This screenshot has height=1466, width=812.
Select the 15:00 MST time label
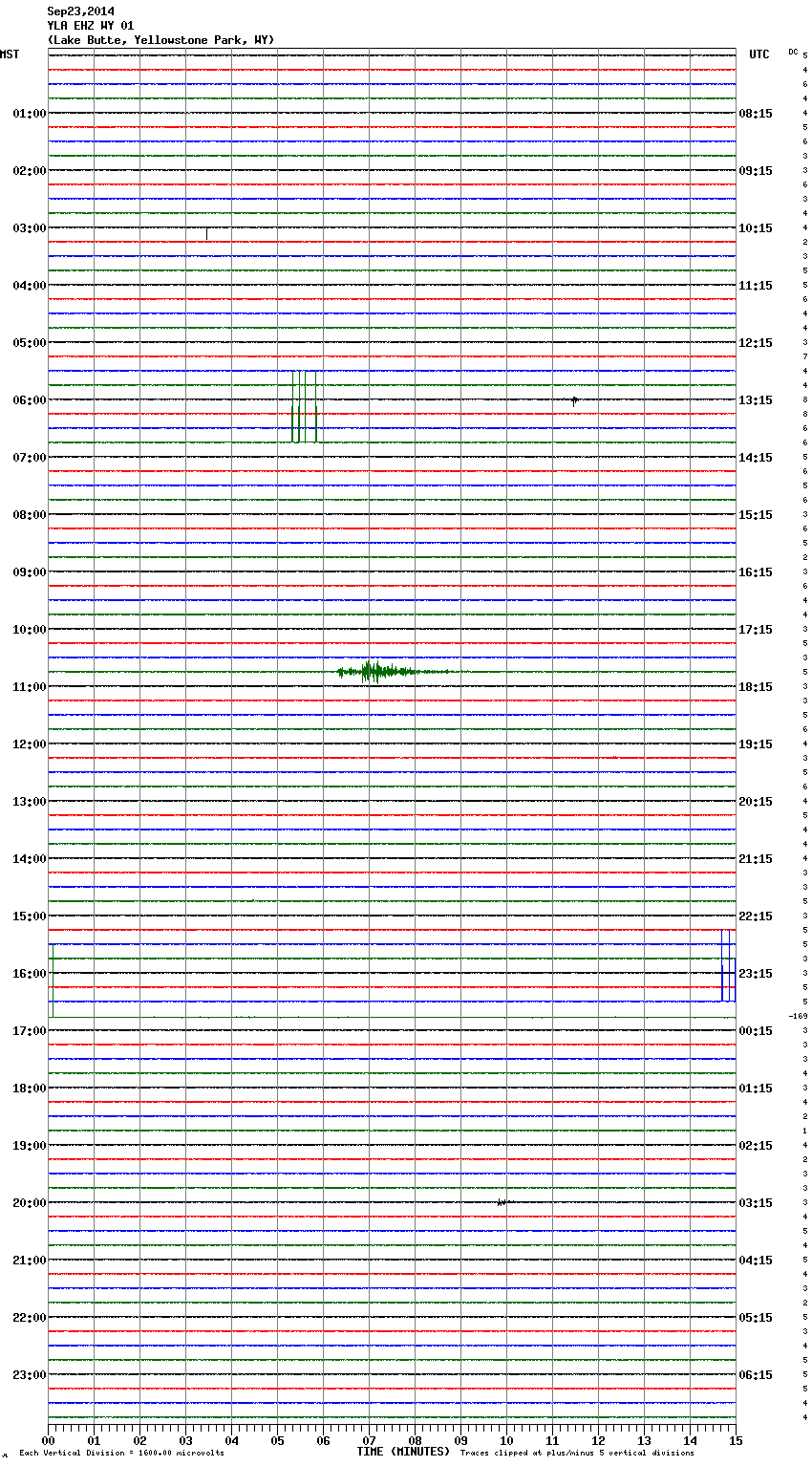pyautogui.click(x=30, y=916)
